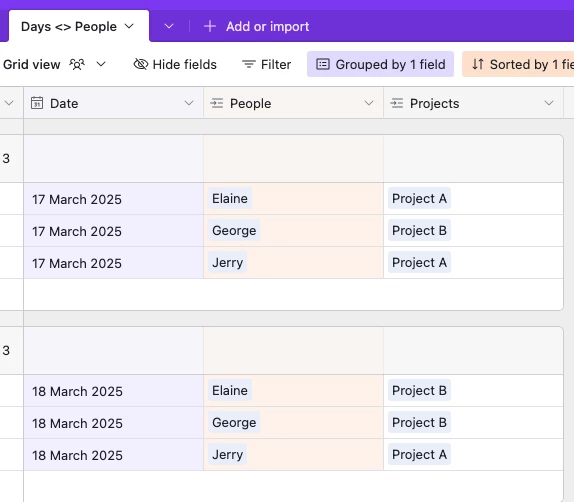Image resolution: width=574 pixels, height=502 pixels.
Task: Click the group icon in Grouped by 1 field
Action: click(x=323, y=64)
